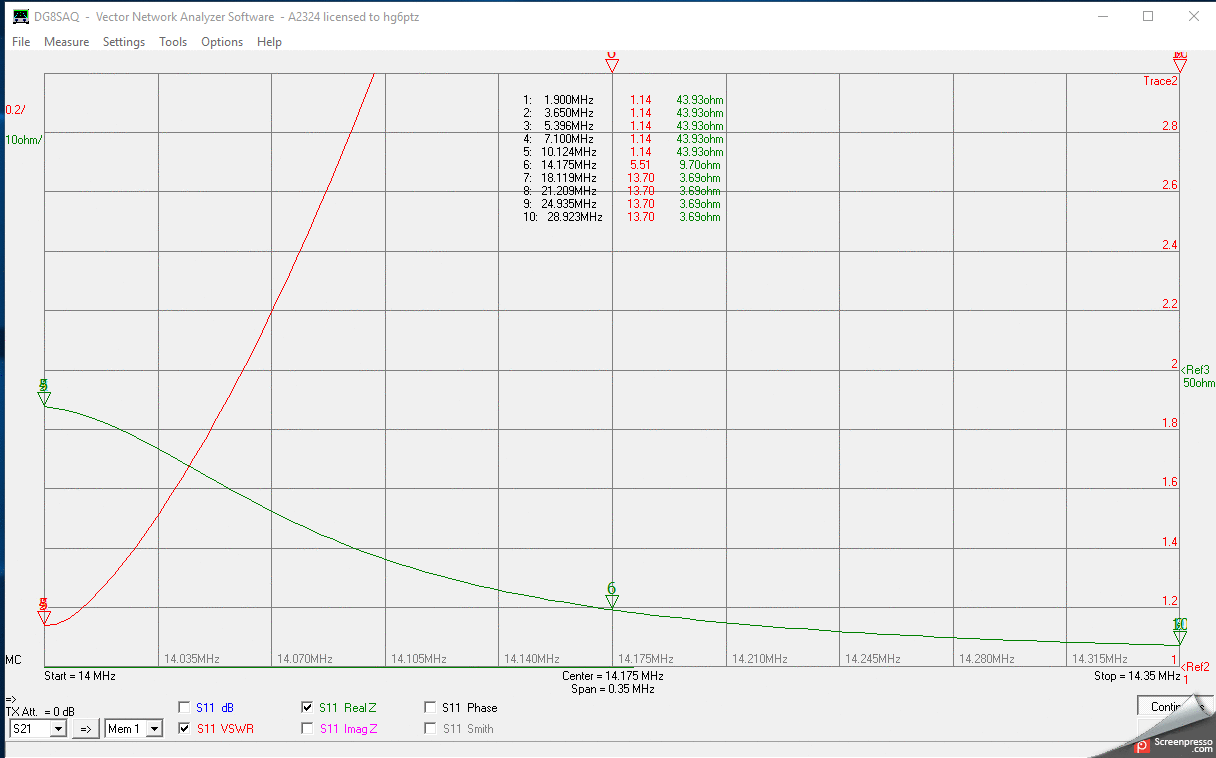Click the Ref3 50ohm reference marker
This screenshot has width=1216, height=758.
coord(1197,376)
